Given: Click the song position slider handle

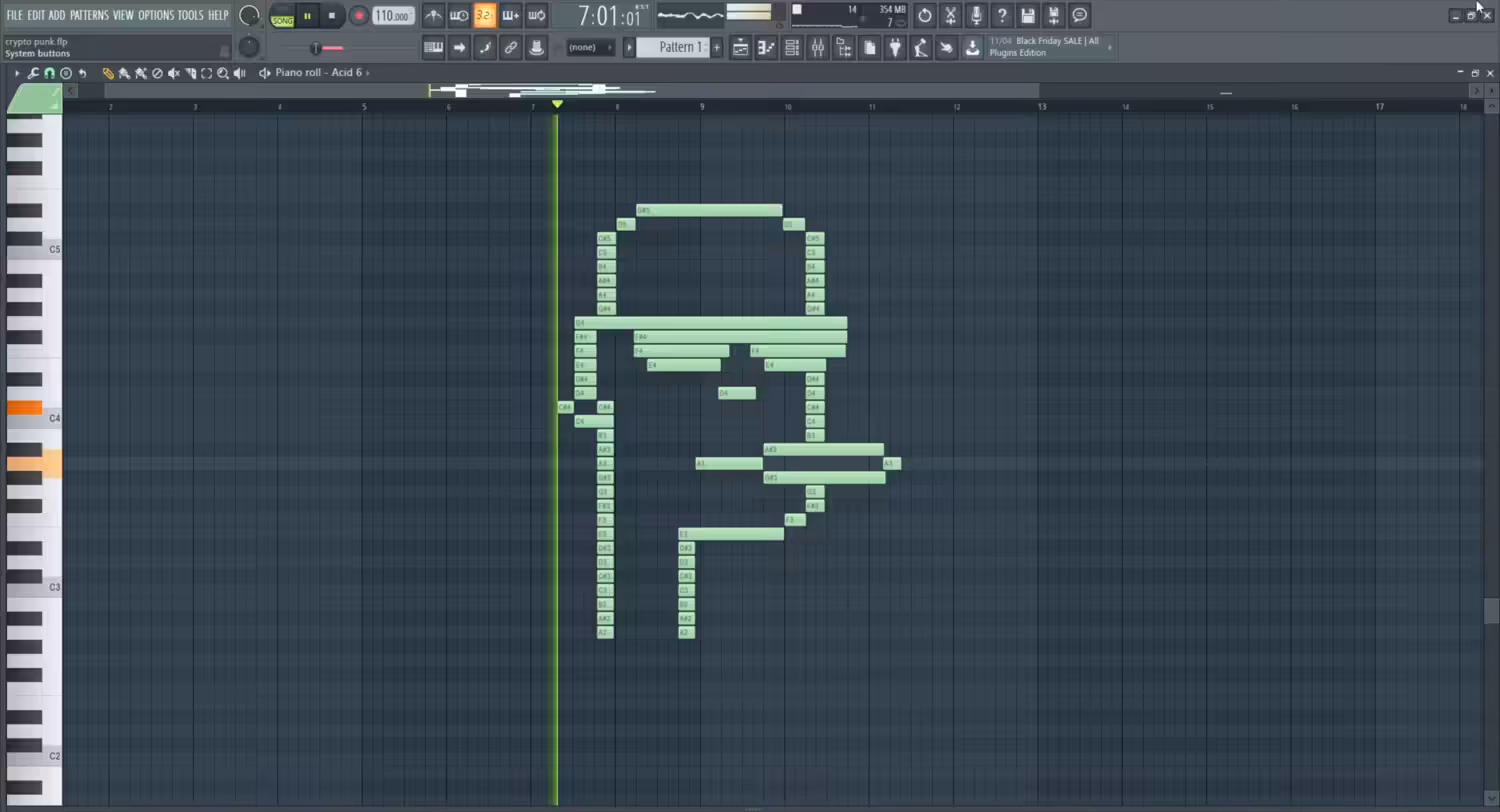Looking at the screenshot, I should point(316,48).
